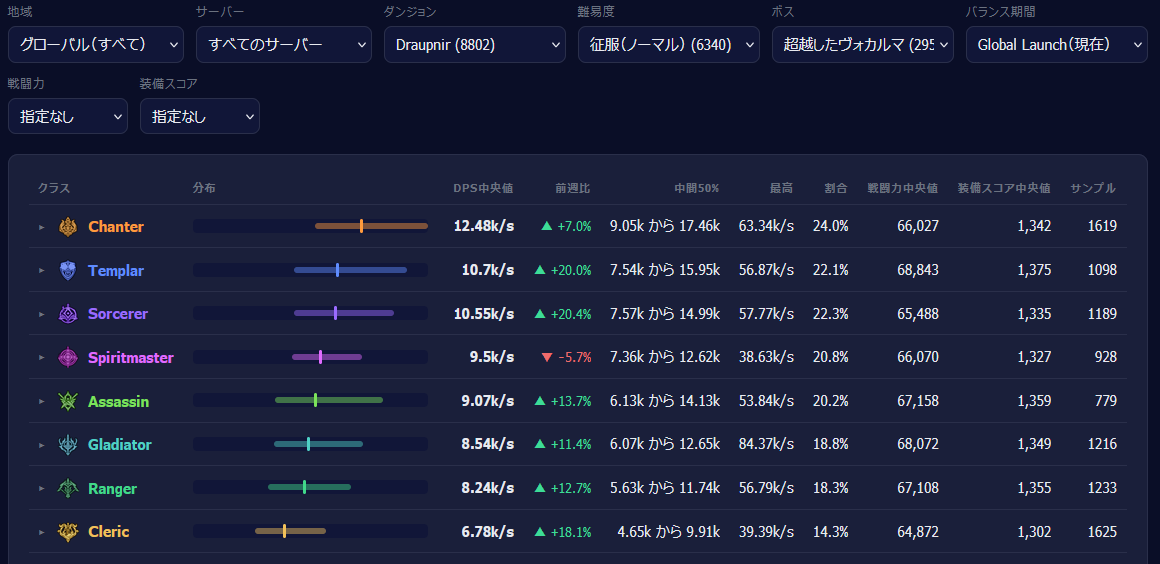Click the Templar class icon

coord(67,270)
